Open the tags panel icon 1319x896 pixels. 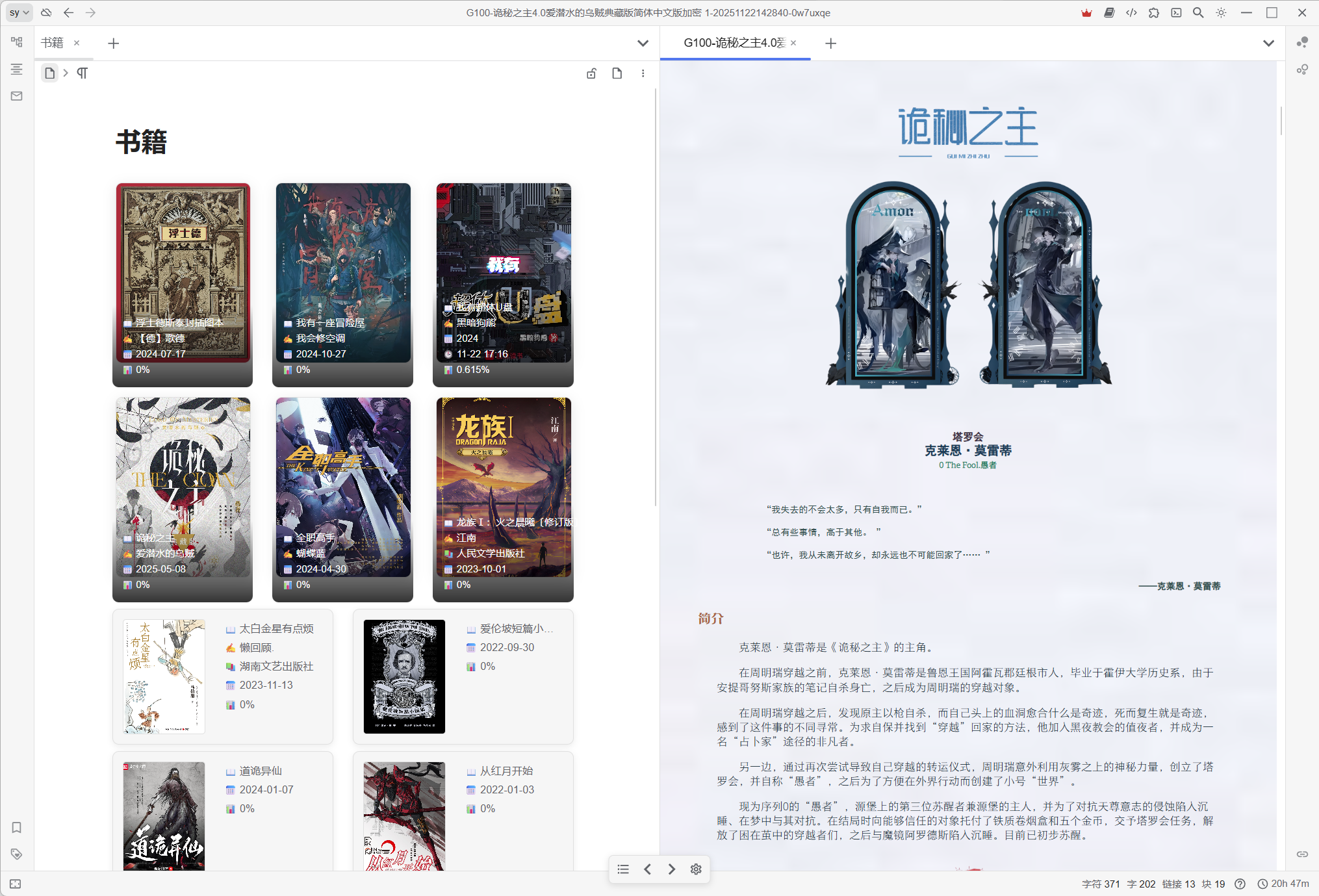[x=17, y=854]
